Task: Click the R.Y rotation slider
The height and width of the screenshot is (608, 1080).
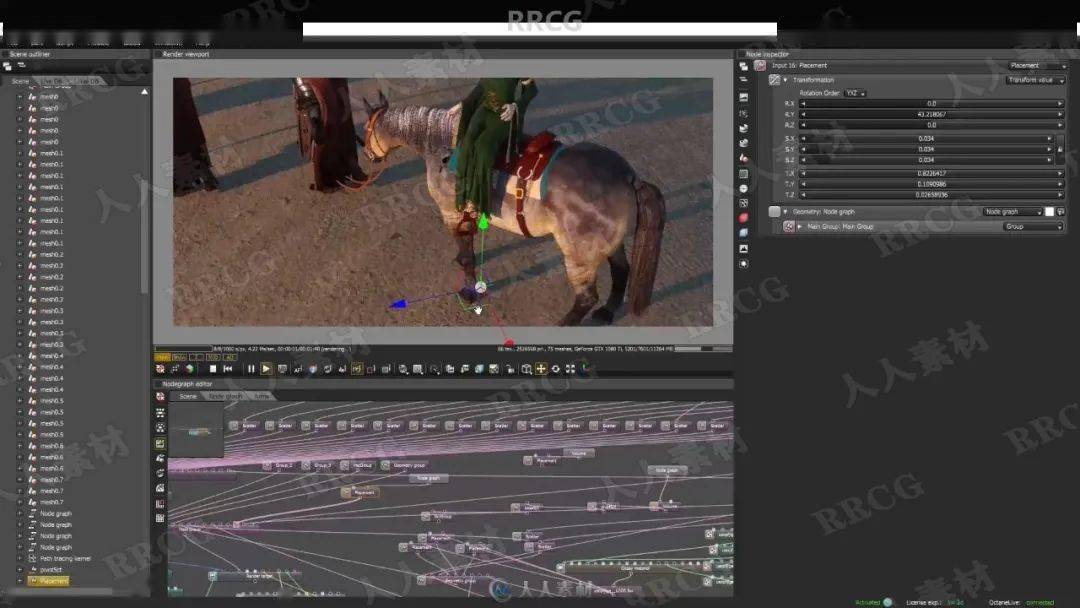Action: coord(931,114)
